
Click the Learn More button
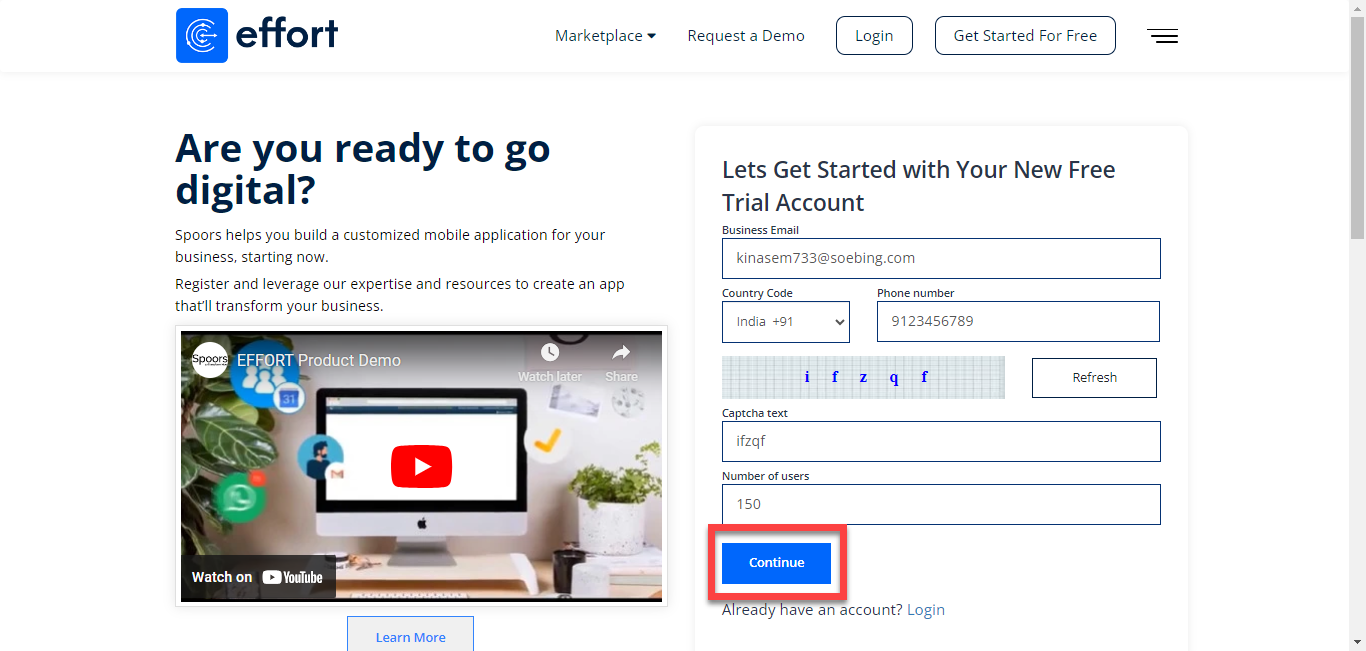(410, 636)
